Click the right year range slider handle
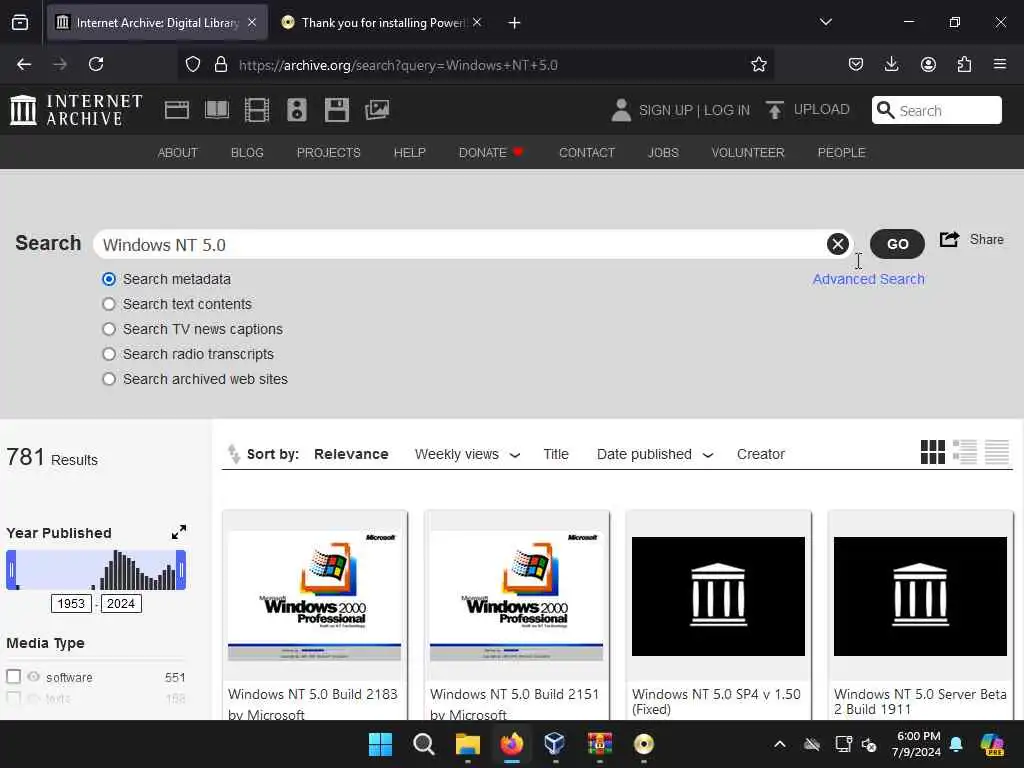This screenshot has width=1024, height=768. [x=181, y=569]
